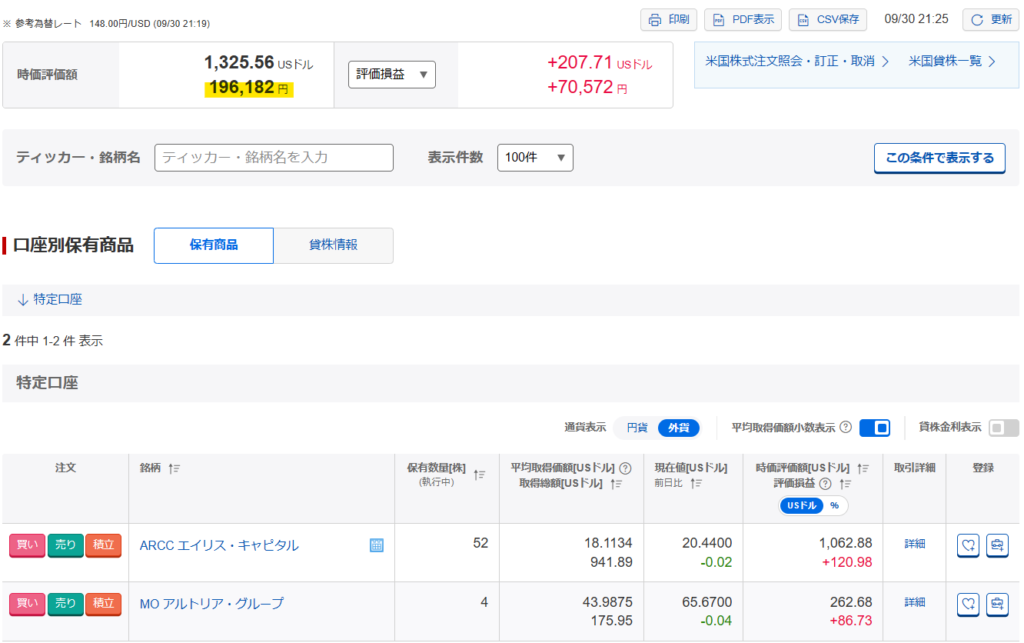Toggle 平均取得価額小数表示 switch off
This screenshot has width=1024, height=643.
tap(874, 428)
